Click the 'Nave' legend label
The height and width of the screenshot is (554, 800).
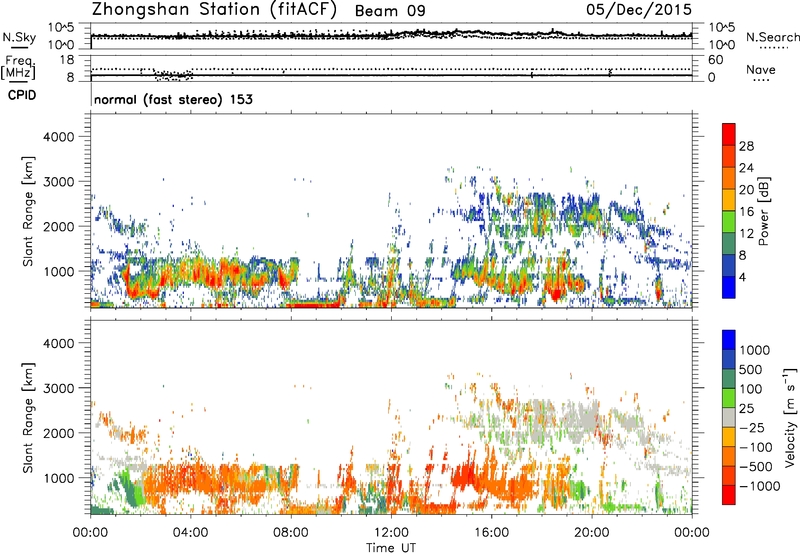(761, 70)
